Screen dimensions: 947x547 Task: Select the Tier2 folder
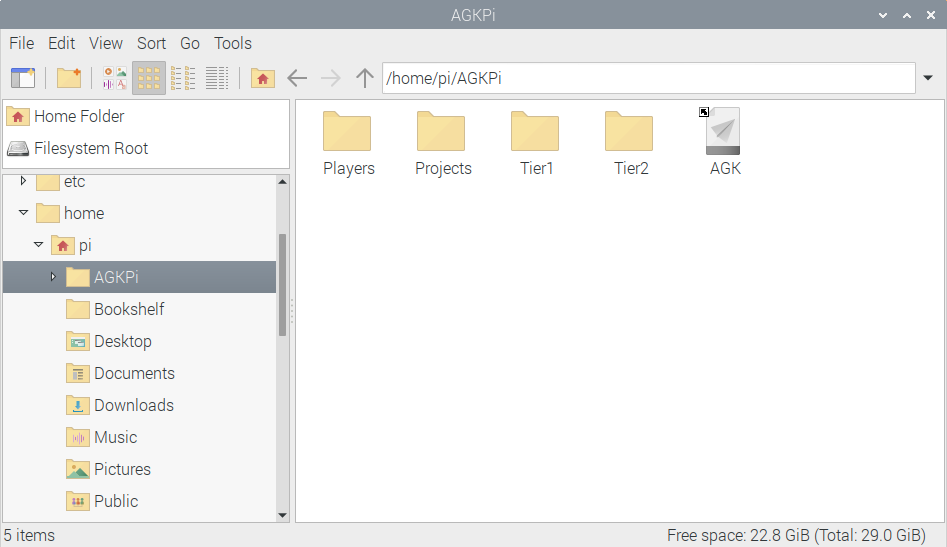[630, 133]
